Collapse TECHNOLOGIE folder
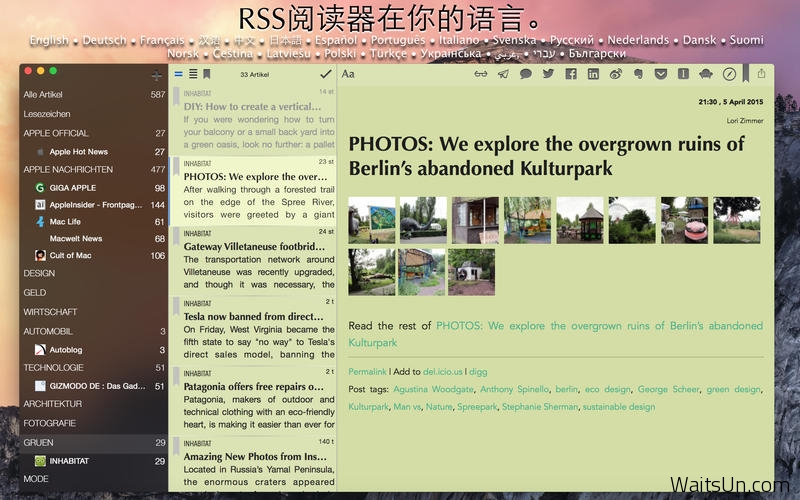Image resolution: width=800 pixels, height=500 pixels. coord(94,367)
